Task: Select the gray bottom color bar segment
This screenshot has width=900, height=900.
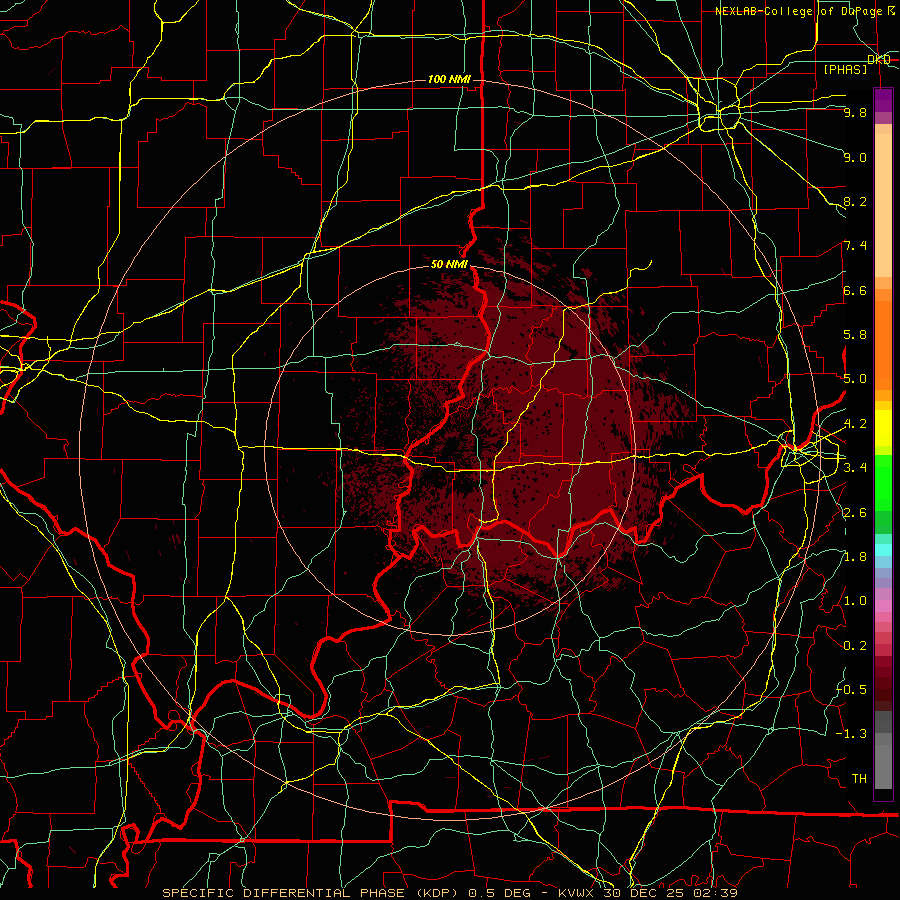Action: point(883,766)
